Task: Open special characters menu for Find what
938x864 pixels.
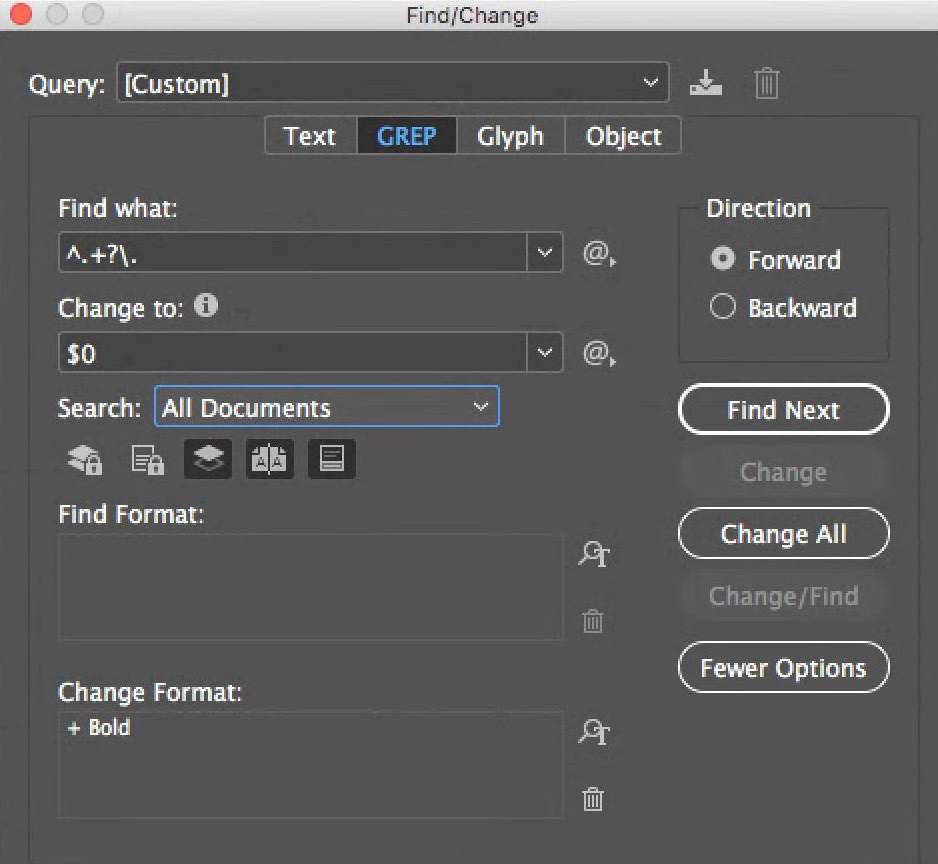Action: tap(598, 254)
